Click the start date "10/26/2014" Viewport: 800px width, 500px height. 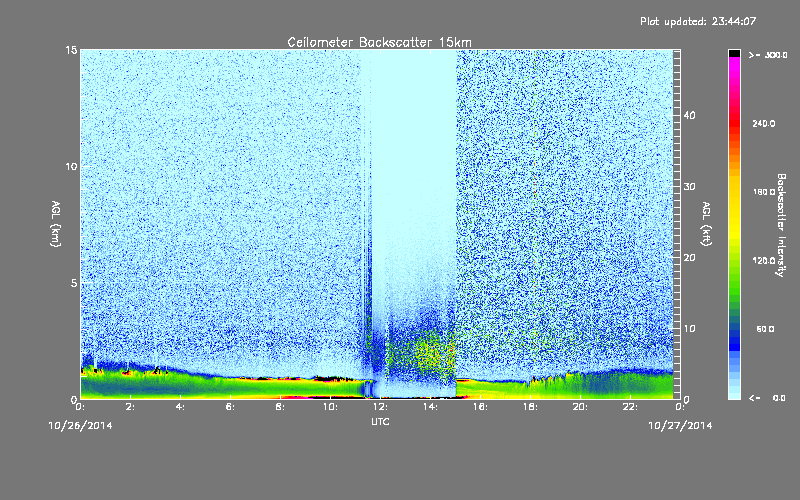point(81,426)
